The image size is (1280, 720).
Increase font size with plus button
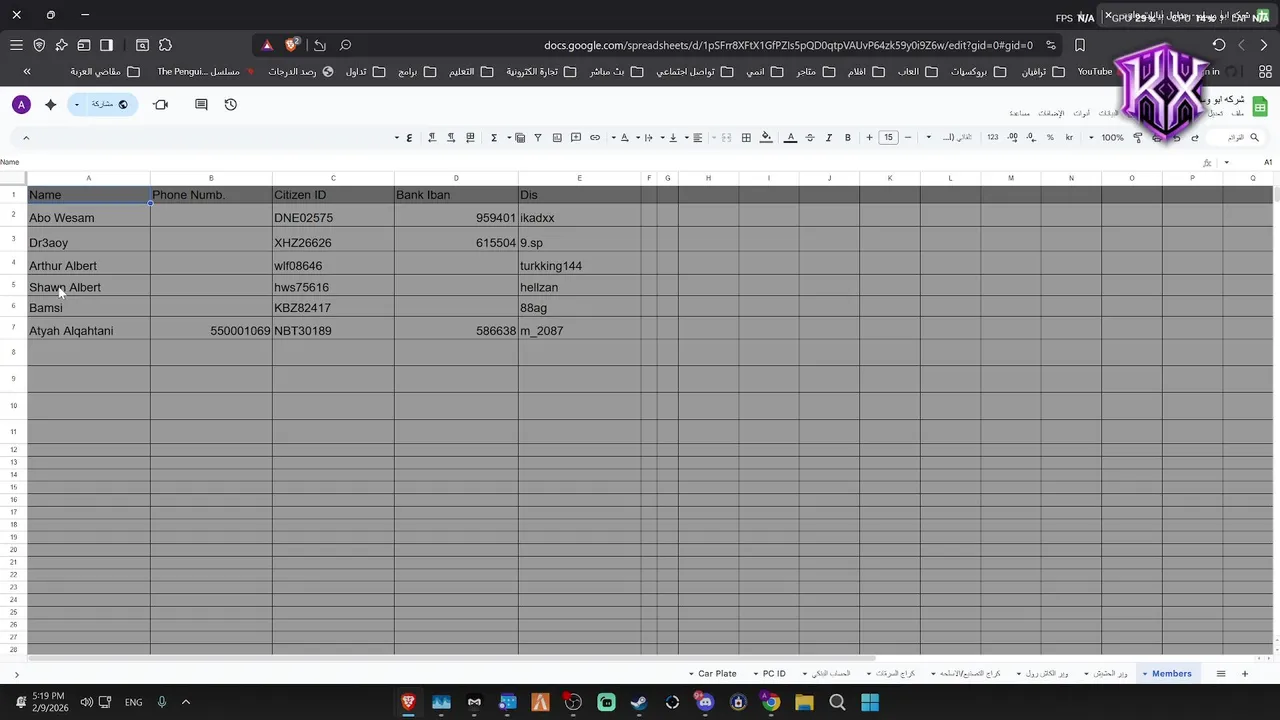869,137
